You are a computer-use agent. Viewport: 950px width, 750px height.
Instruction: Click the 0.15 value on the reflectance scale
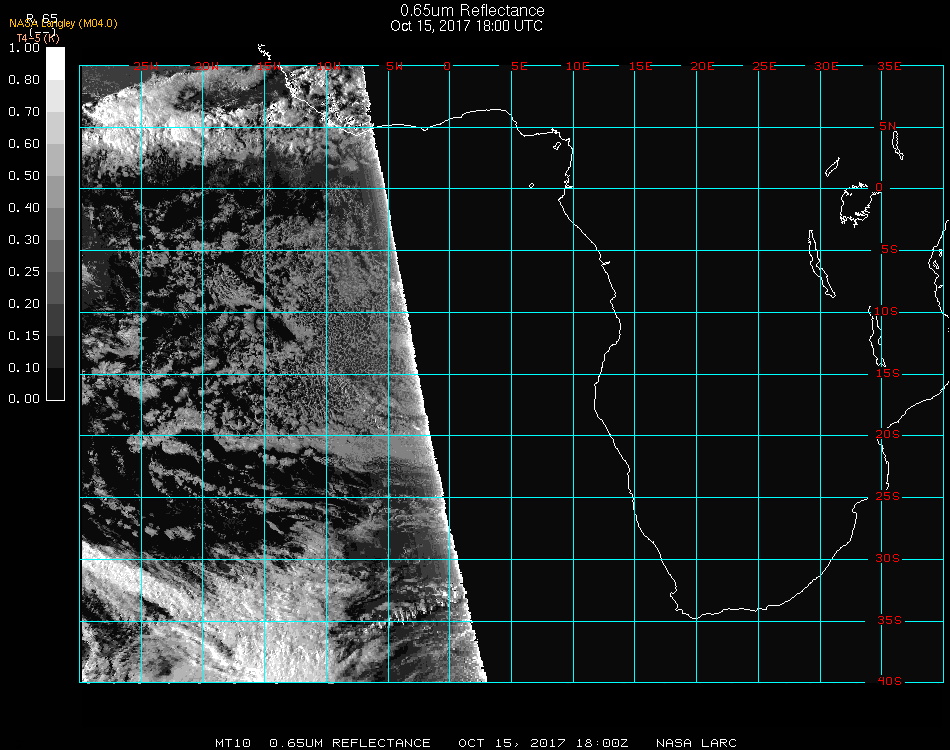[24, 336]
